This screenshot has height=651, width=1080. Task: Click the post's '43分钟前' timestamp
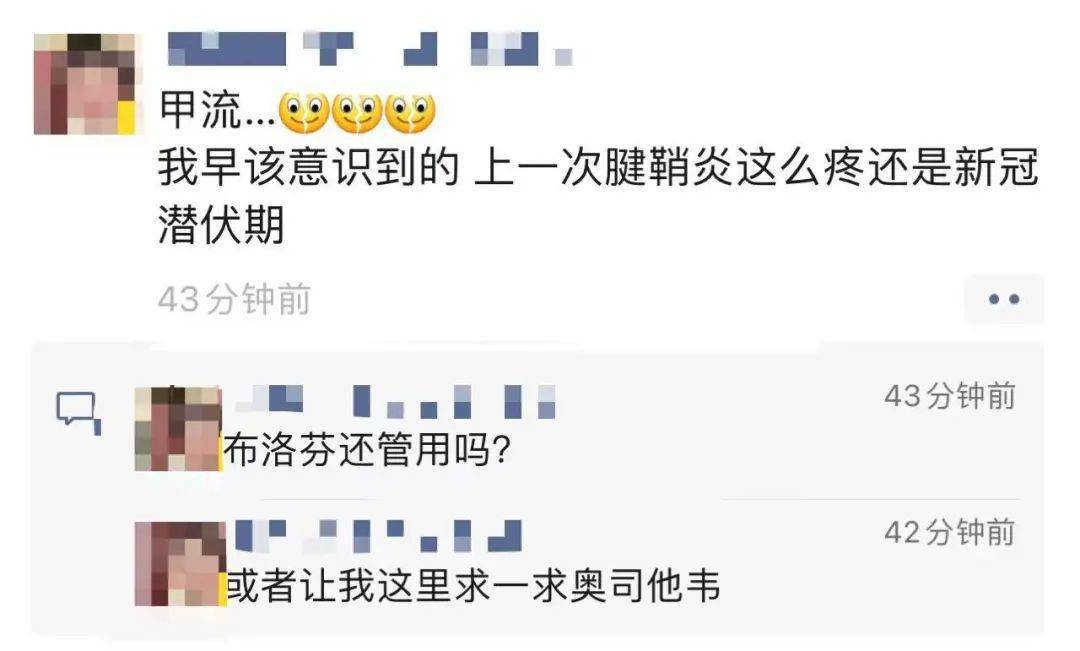tap(234, 299)
